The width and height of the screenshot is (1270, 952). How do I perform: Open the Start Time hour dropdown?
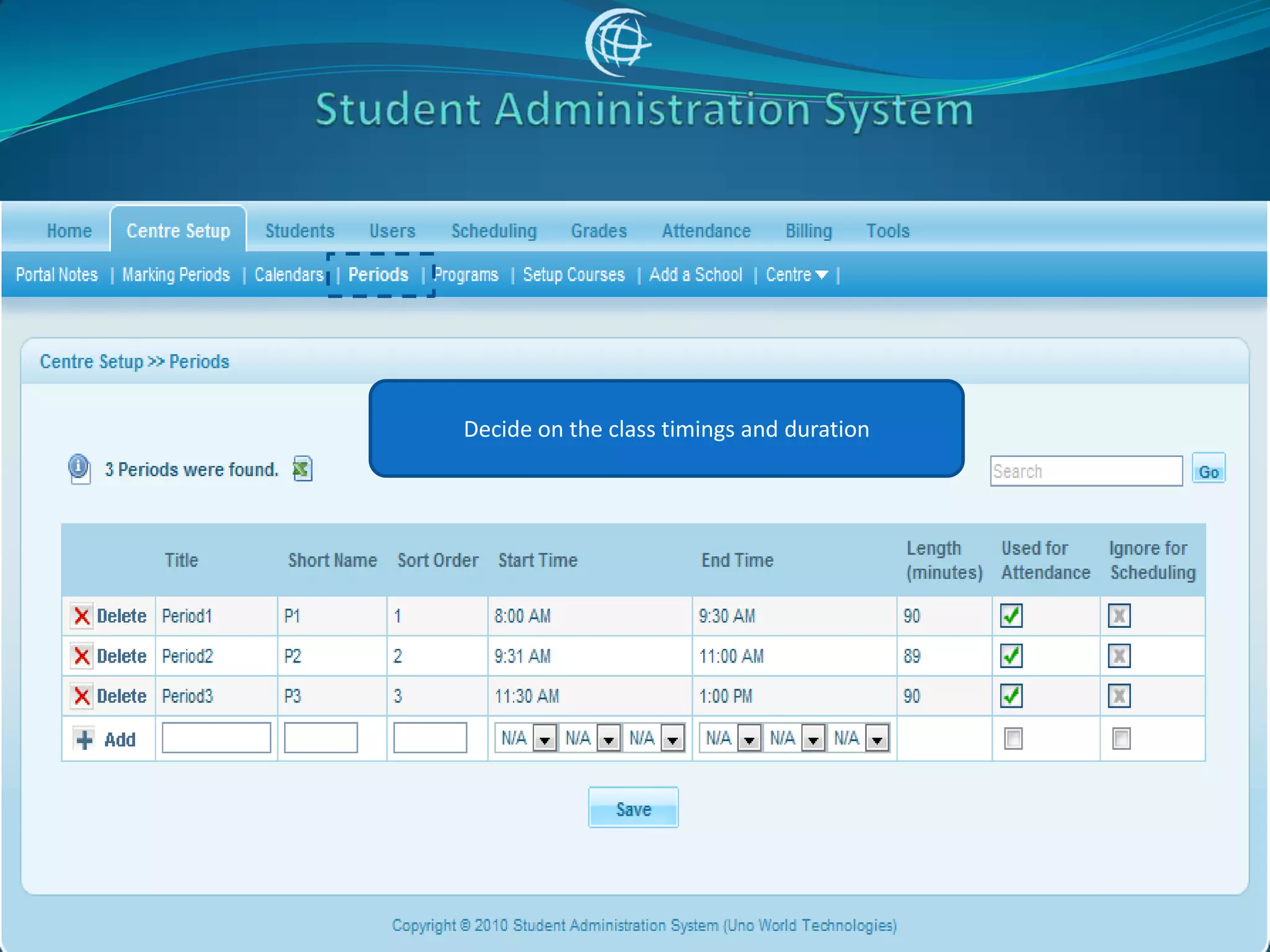(x=526, y=738)
